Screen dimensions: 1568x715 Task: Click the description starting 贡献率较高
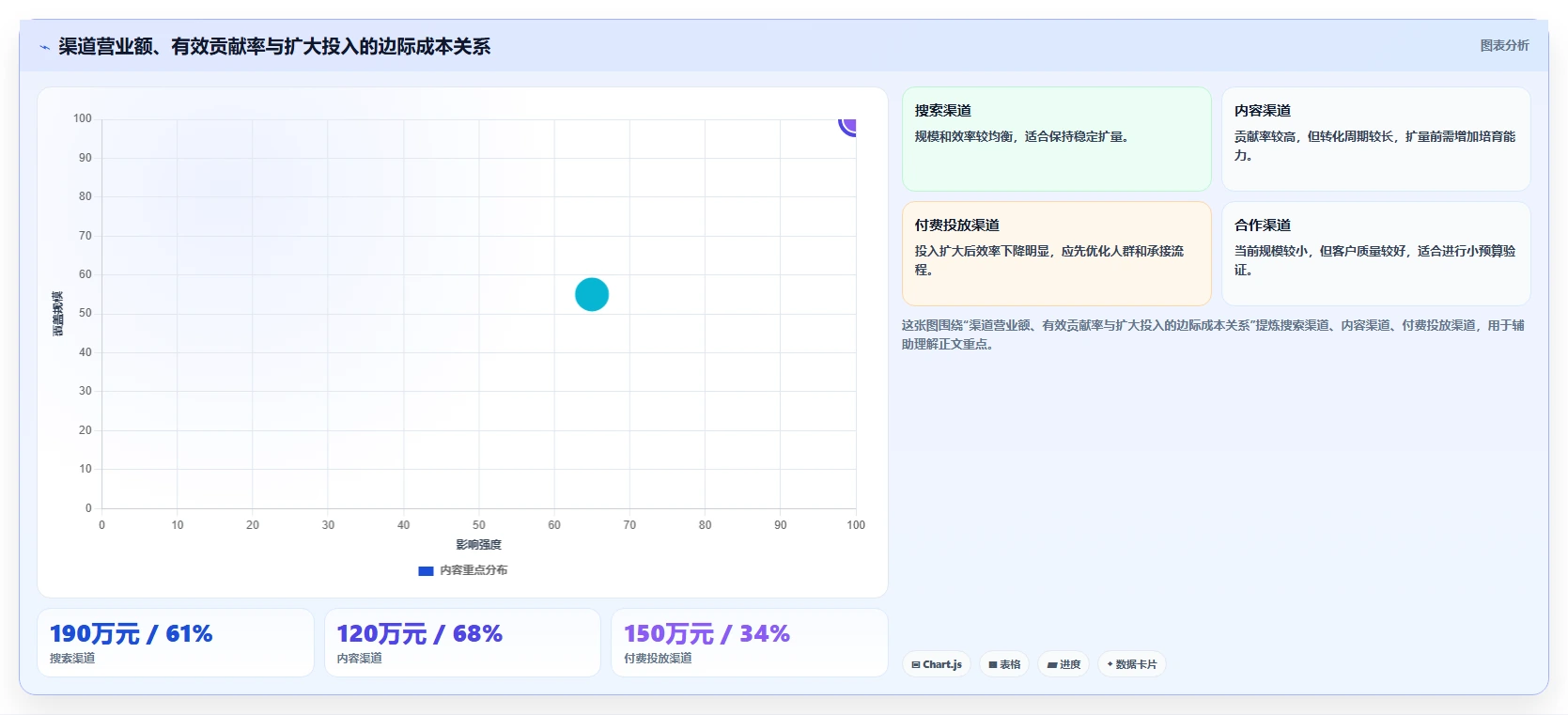(x=1374, y=146)
